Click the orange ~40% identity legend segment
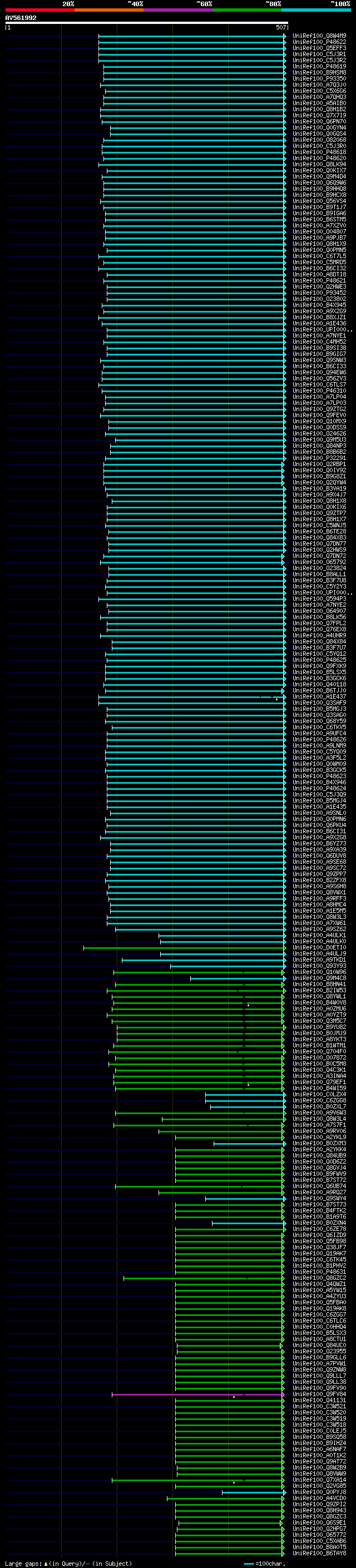This screenshot has height=1568, width=356. [x=109, y=10]
